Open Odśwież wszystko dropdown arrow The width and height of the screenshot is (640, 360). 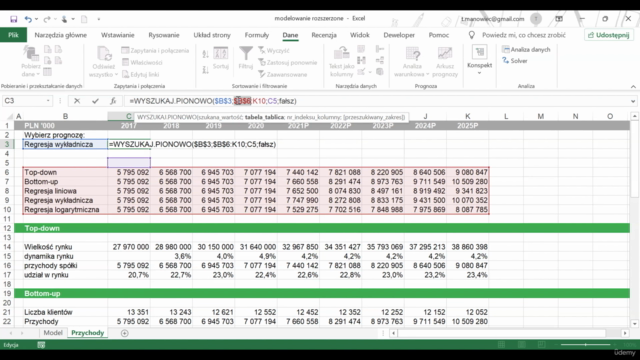pyautogui.click(x=116, y=74)
